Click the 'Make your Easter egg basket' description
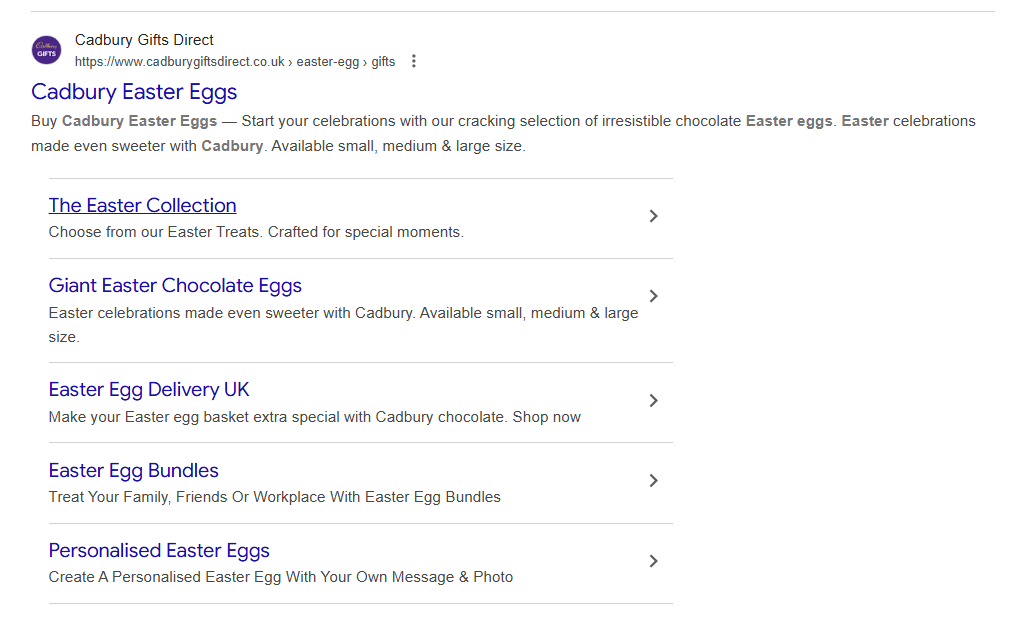 click(x=314, y=417)
